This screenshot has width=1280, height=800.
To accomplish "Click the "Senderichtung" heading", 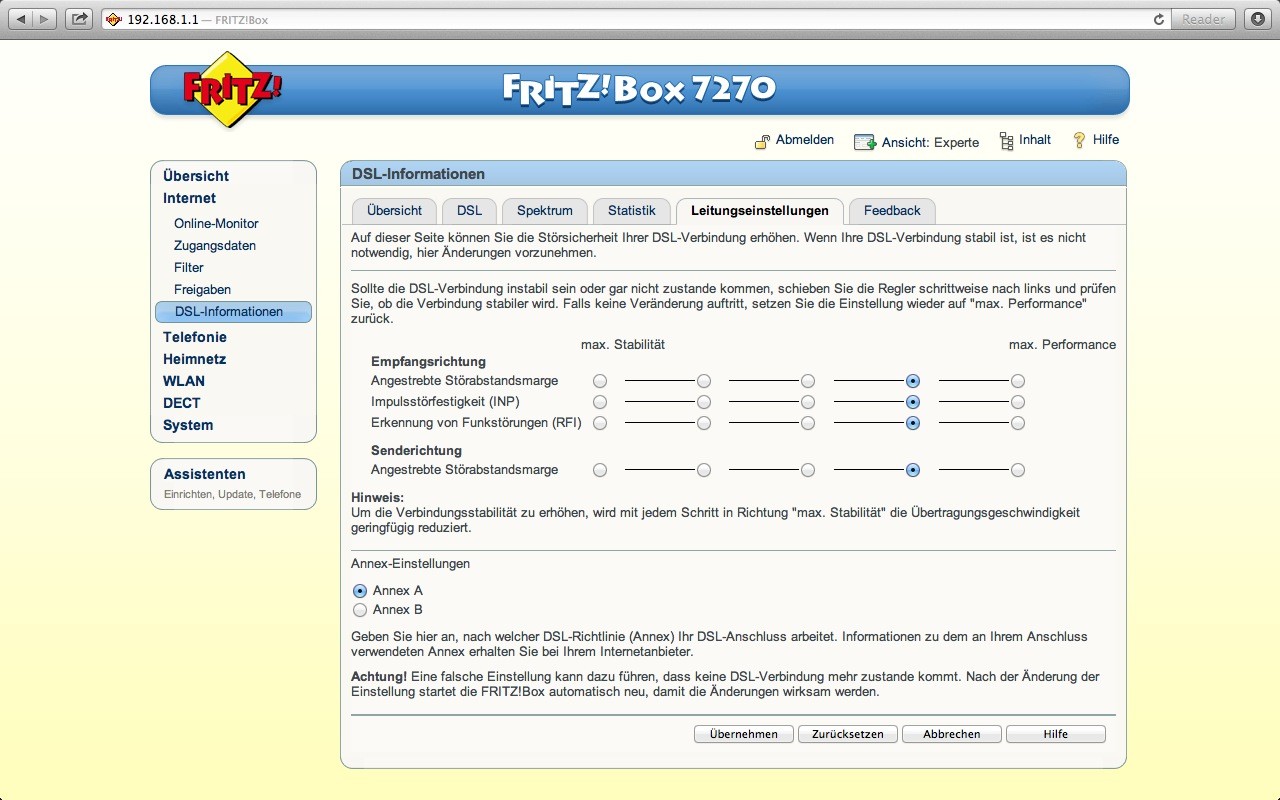I will coord(415,451).
